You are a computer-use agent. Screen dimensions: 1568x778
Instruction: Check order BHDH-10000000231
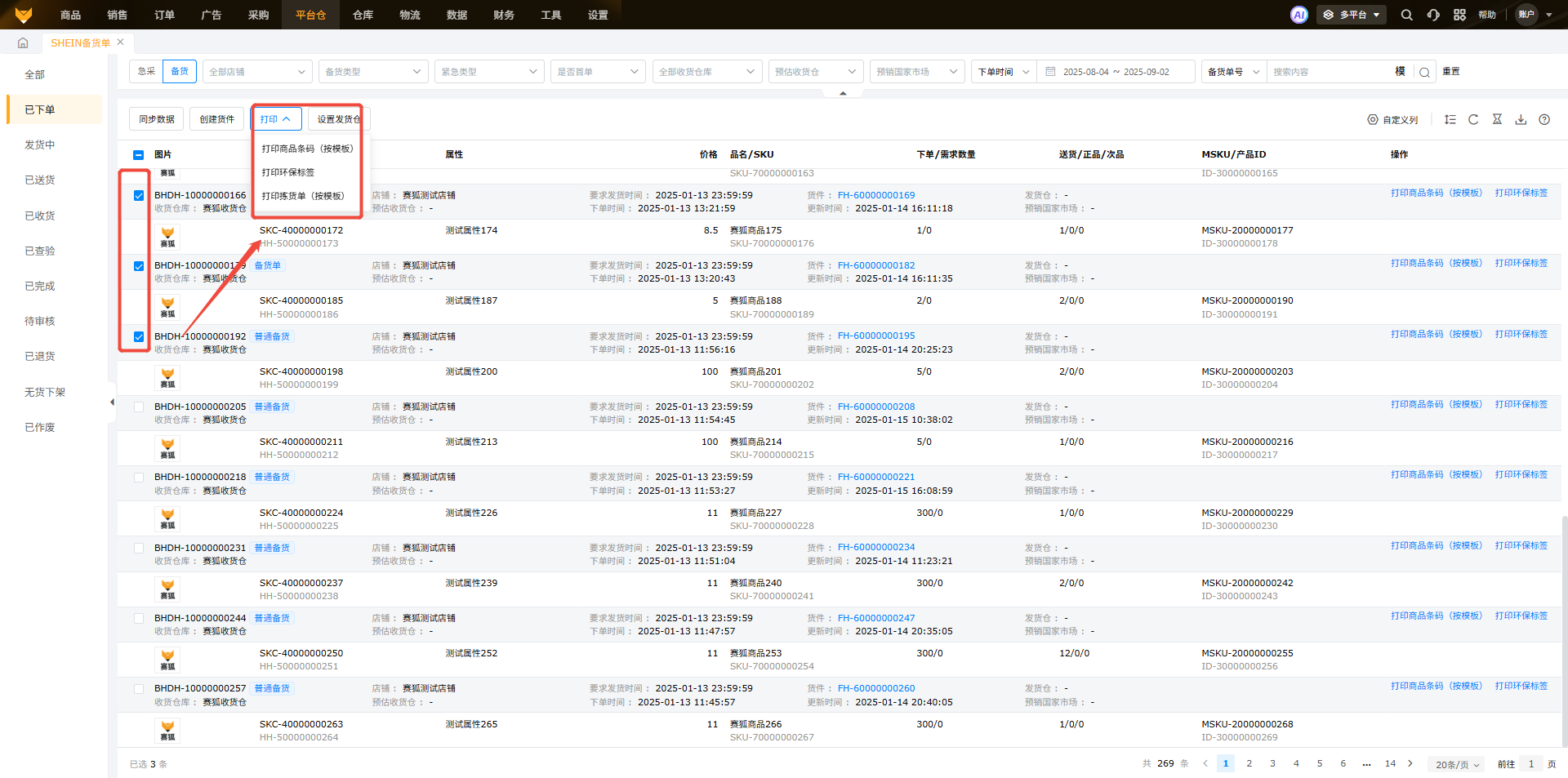tap(139, 549)
